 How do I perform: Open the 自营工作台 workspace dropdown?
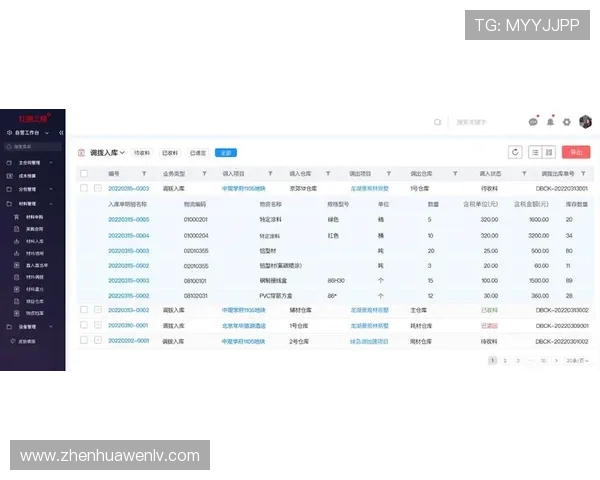click(47, 133)
